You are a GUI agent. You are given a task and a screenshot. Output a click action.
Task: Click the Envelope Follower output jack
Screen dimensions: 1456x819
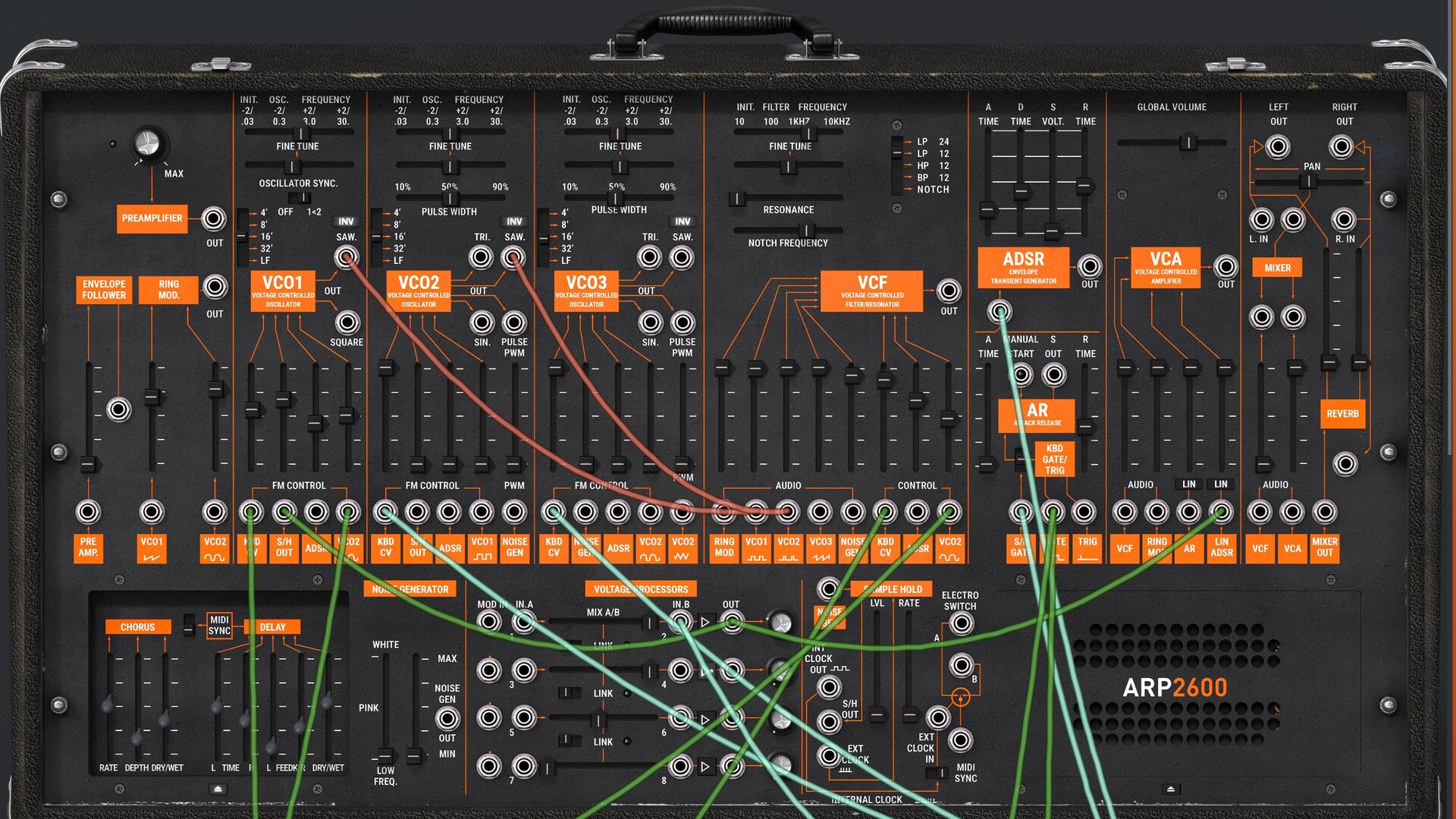[x=119, y=409]
